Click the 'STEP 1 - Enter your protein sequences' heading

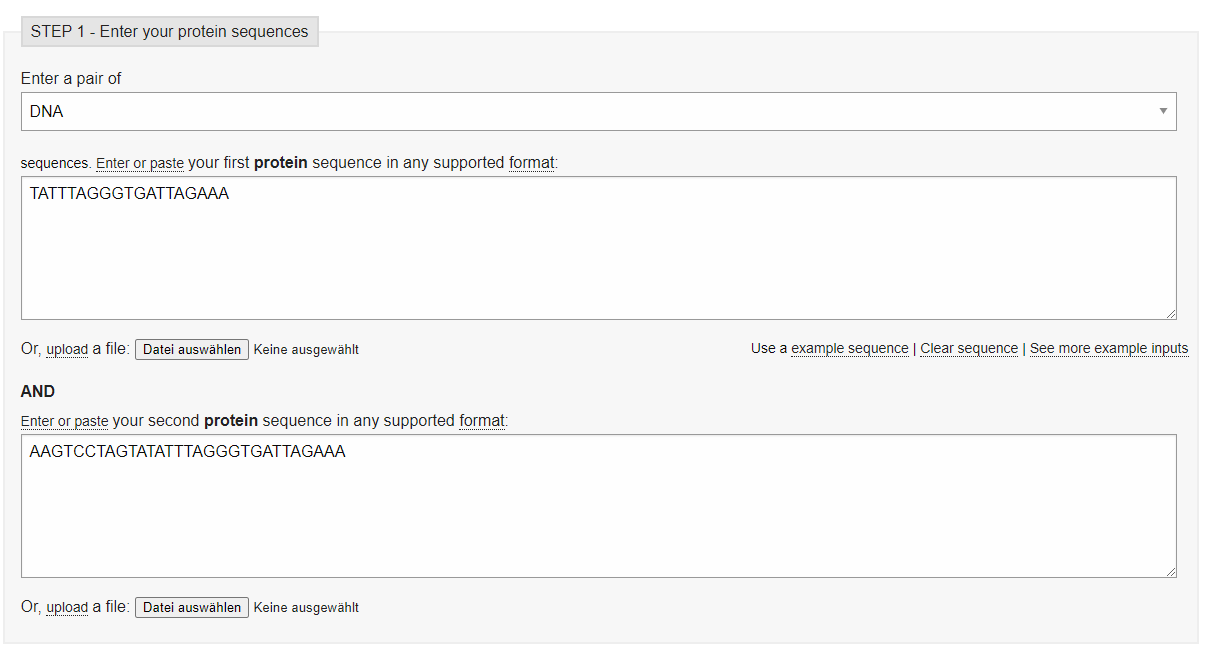click(x=169, y=31)
